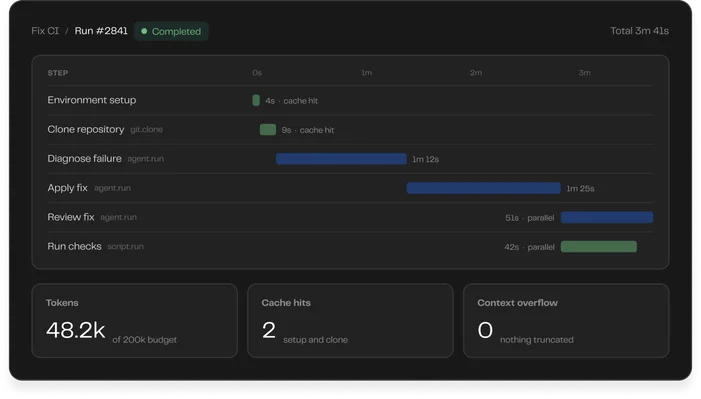Click the Total 3m 41s duration
The height and width of the screenshot is (399, 701).
[x=639, y=31]
